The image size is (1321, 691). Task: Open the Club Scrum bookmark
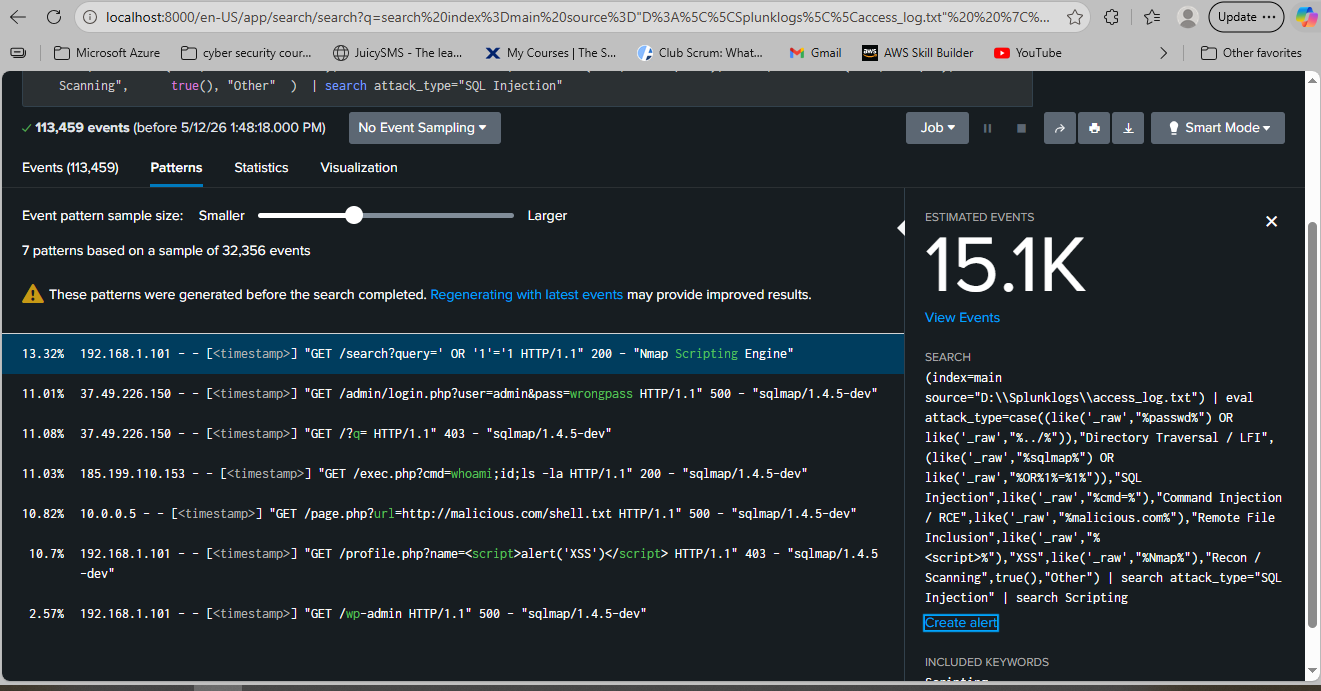[702, 53]
